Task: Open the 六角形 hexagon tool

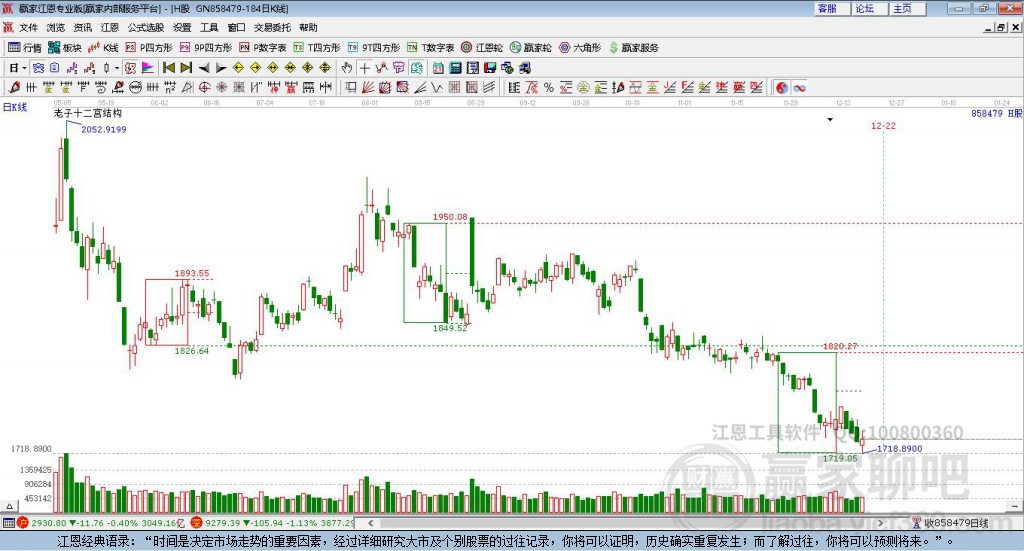Action: (x=580, y=48)
